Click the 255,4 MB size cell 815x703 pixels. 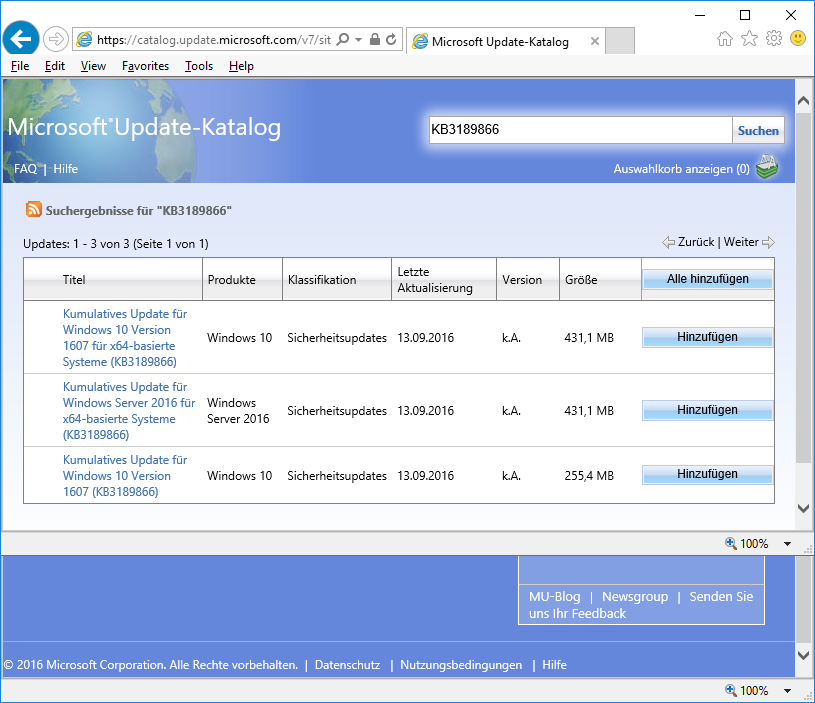pyautogui.click(x=589, y=475)
